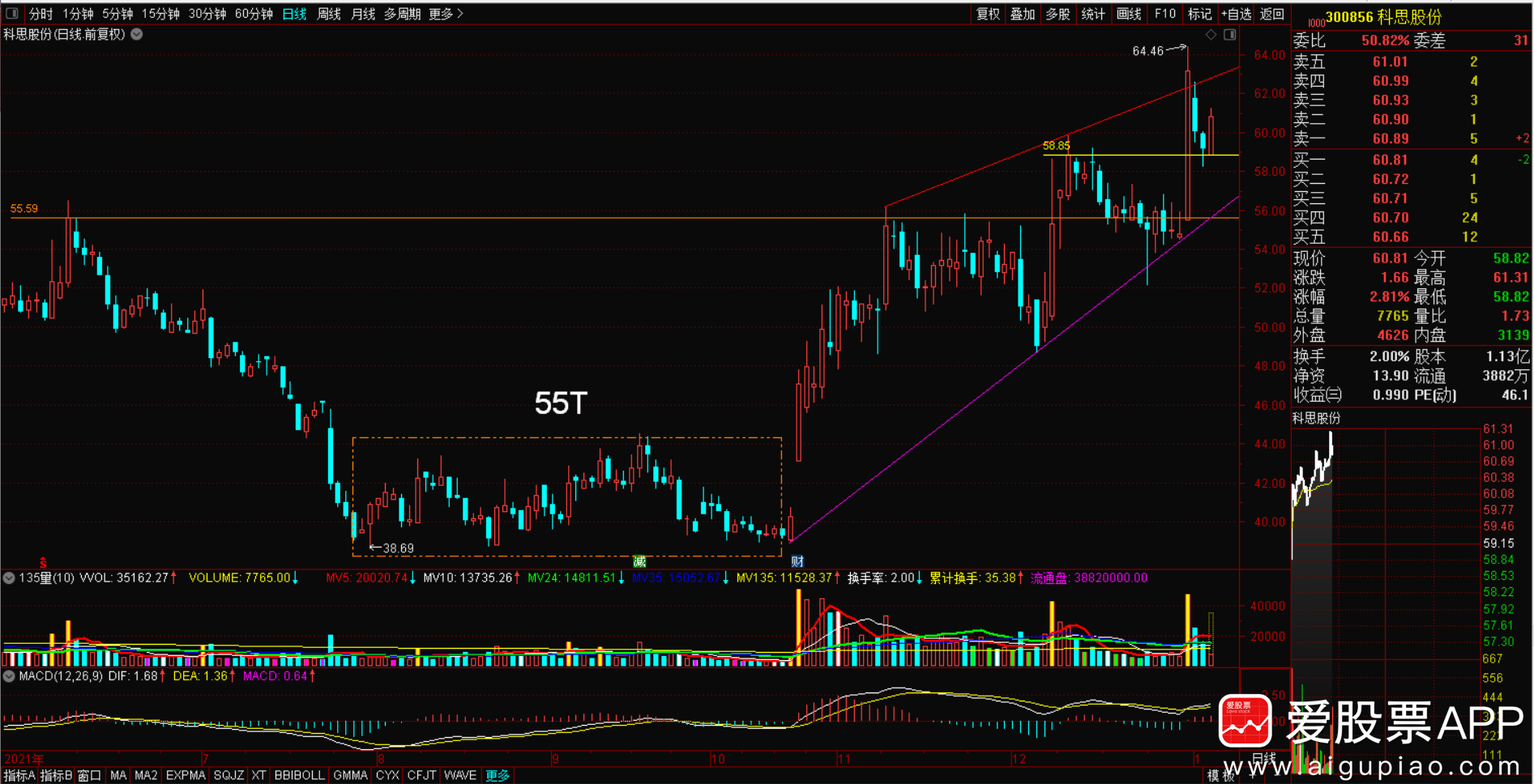Open F10 company info
The height and width of the screenshot is (784, 1534).
[x=1164, y=14]
